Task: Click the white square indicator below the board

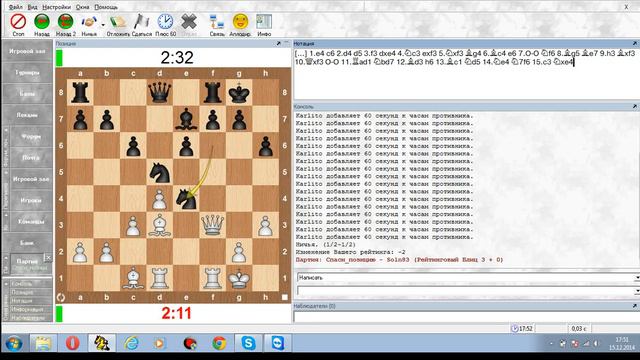Action: pyautogui.click(x=284, y=298)
